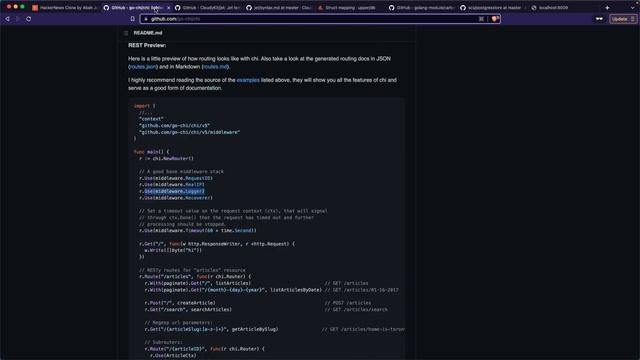The height and width of the screenshot is (360, 640).
Task: Click the r.Post createArticle line
Action: (x=180, y=303)
